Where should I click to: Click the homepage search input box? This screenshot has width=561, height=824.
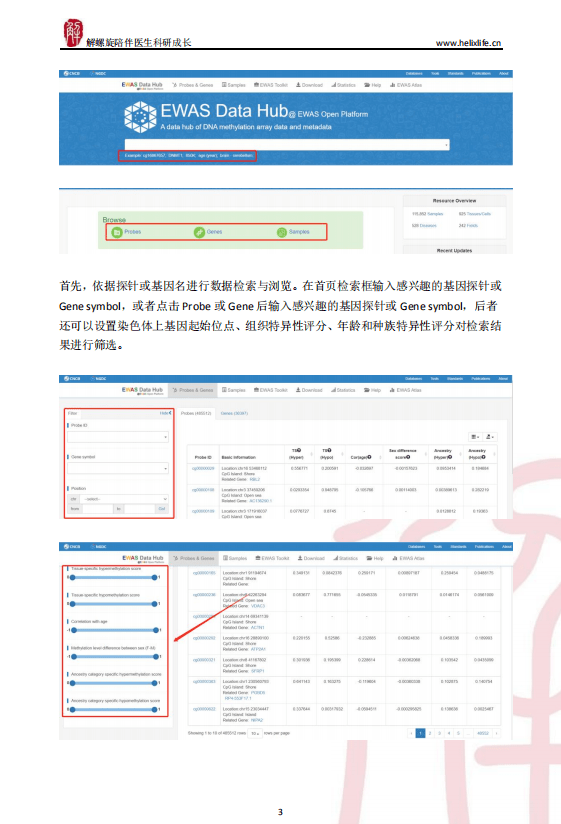287,145
